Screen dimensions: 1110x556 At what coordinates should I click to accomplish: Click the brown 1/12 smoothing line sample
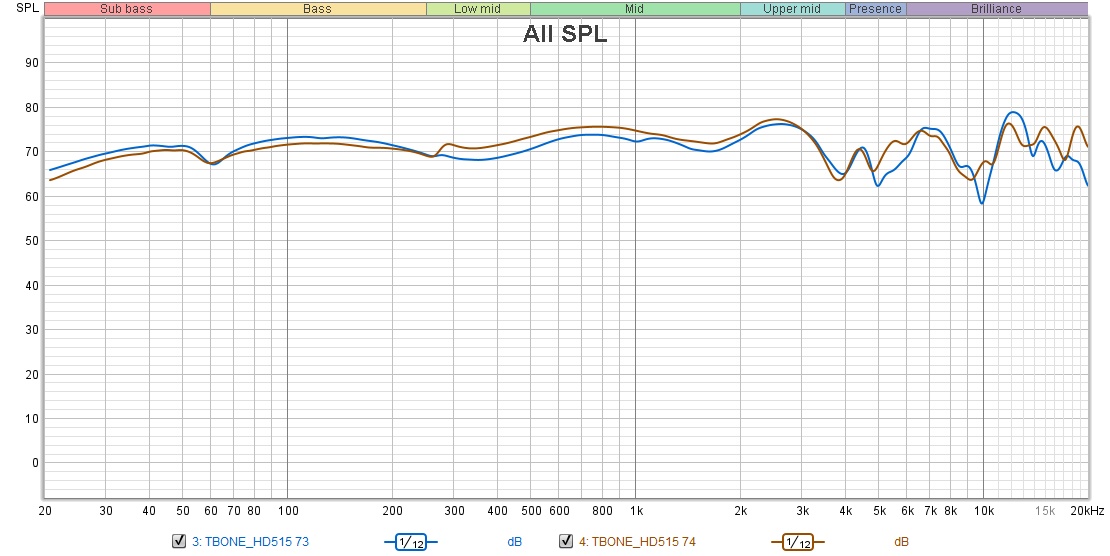[x=798, y=543]
